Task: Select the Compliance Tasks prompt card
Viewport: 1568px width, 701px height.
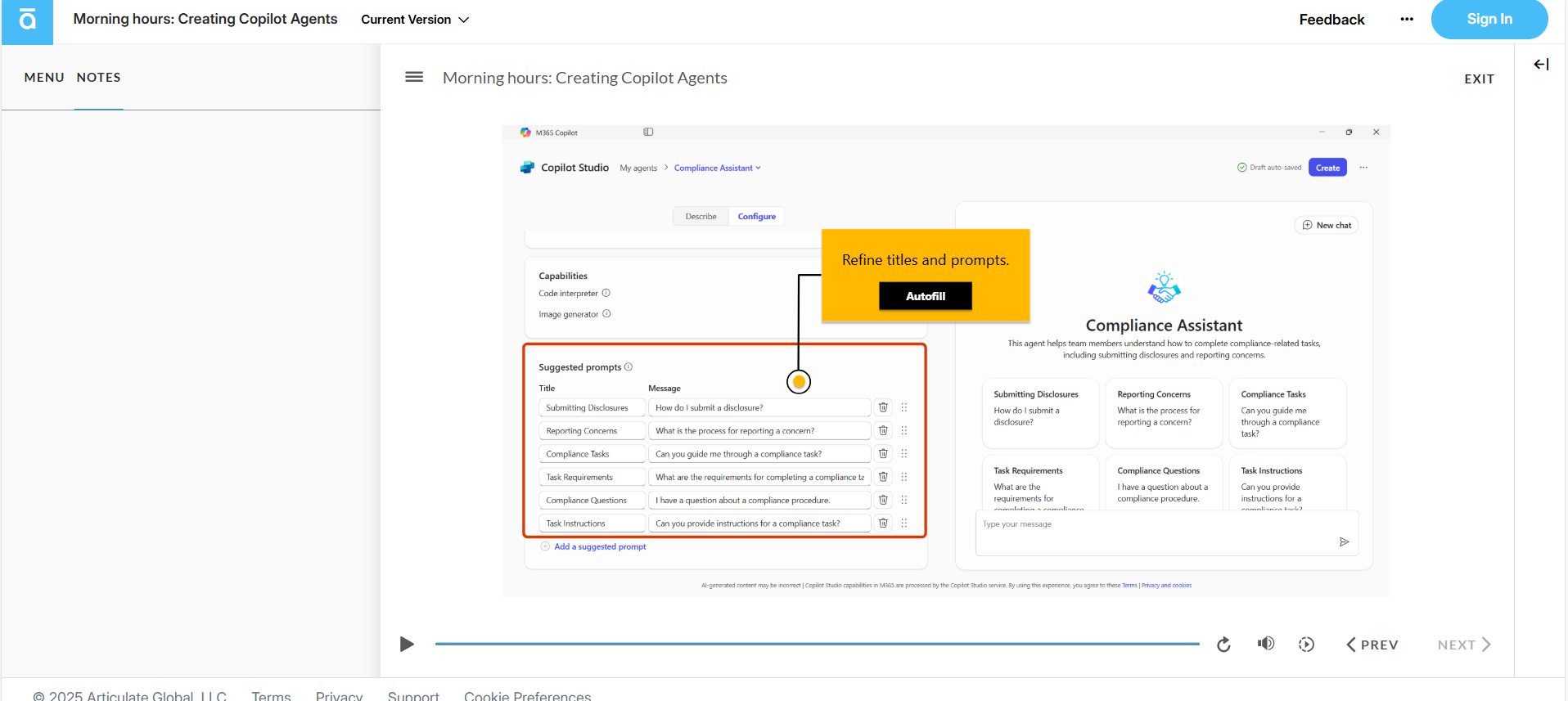Action: coord(1287,413)
